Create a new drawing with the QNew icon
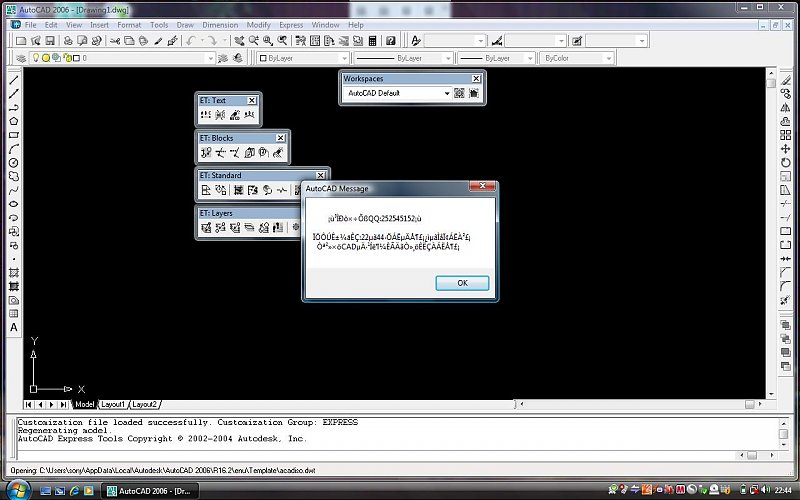800x500 pixels. click(x=21, y=40)
